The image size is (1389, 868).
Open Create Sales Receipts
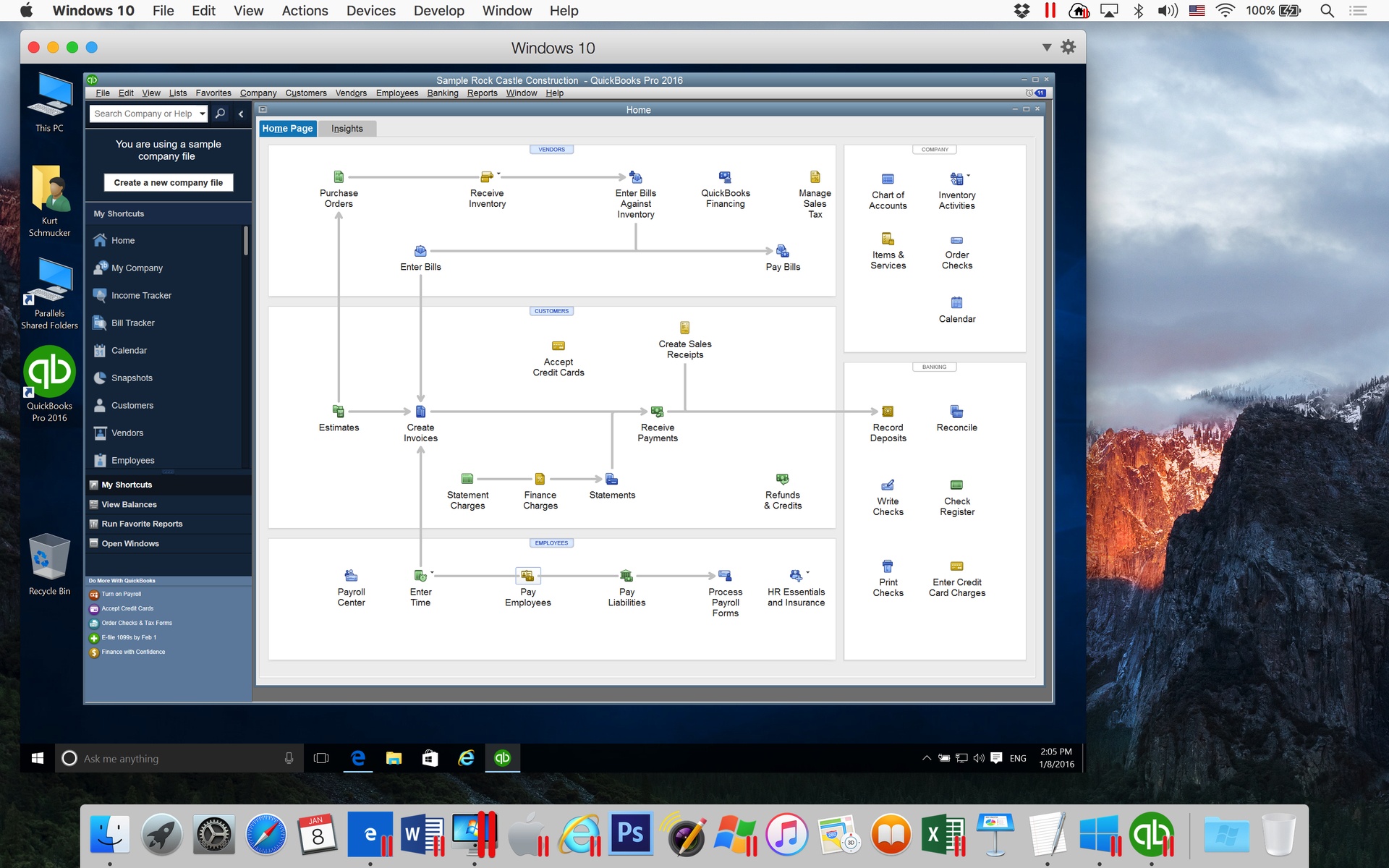[684, 328]
